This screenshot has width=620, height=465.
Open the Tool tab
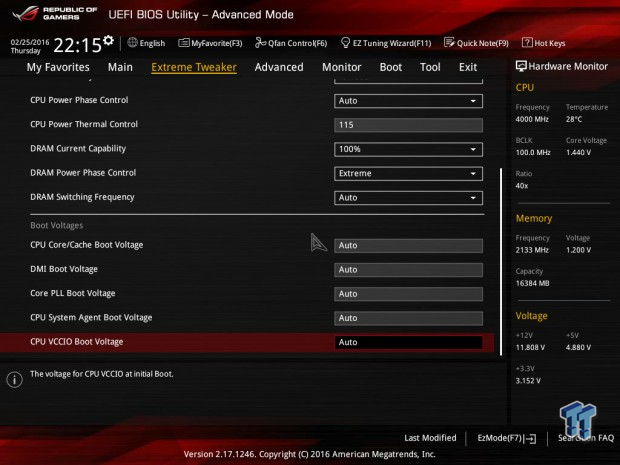tap(430, 67)
